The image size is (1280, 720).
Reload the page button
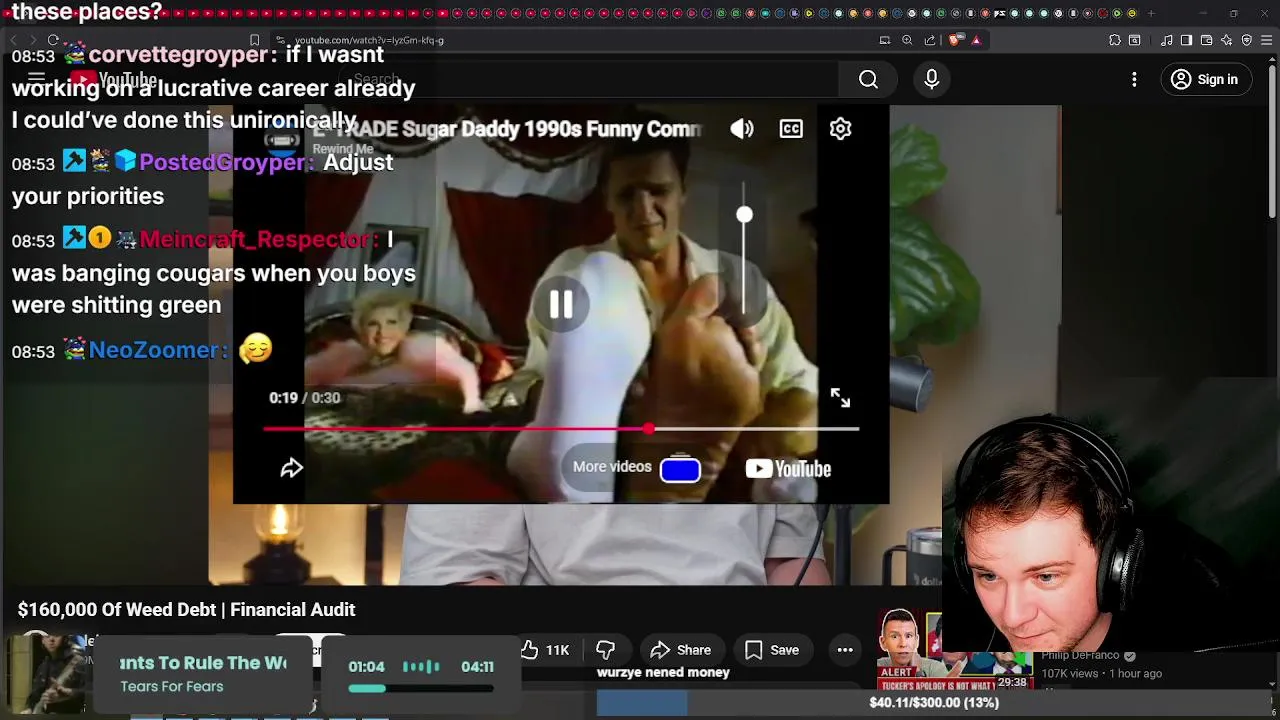[53, 40]
